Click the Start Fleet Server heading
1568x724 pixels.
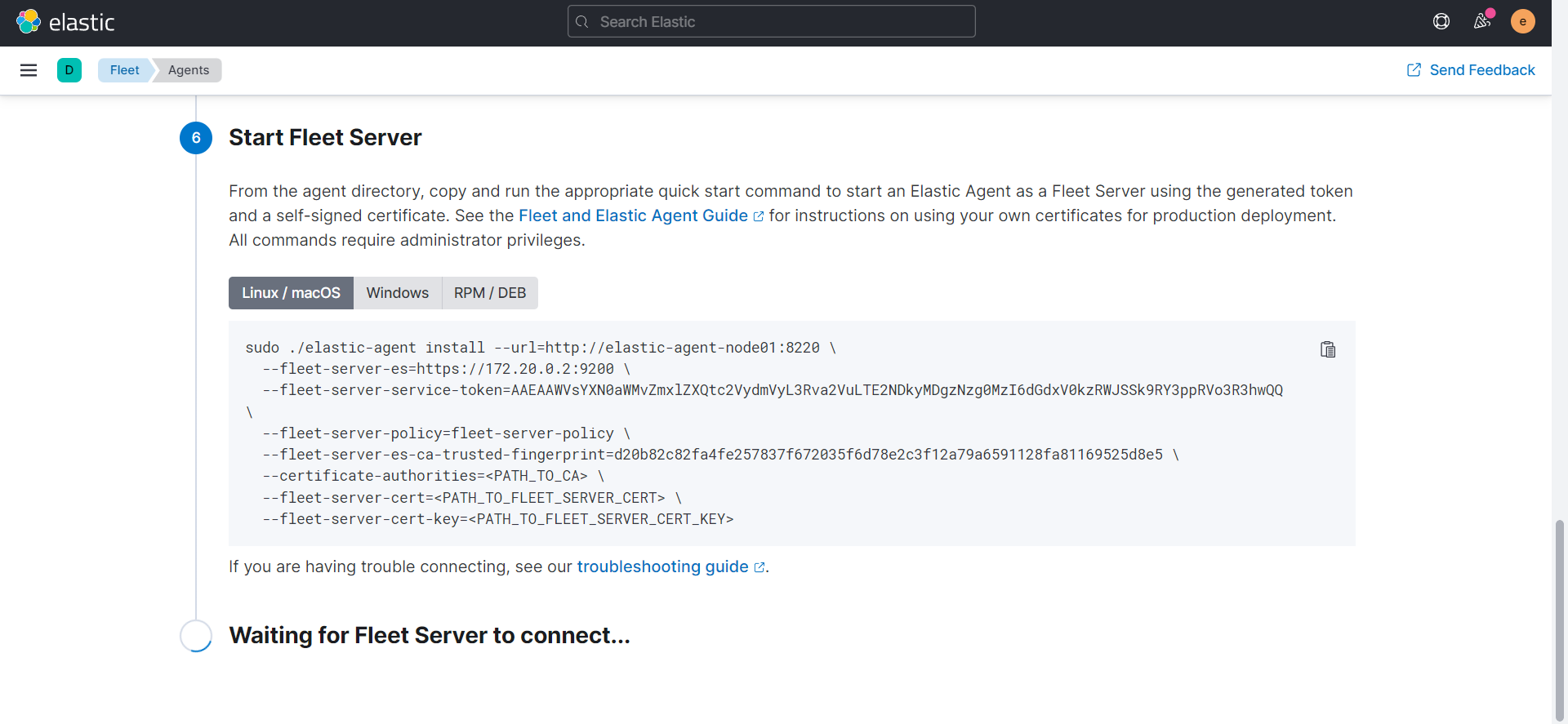[325, 137]
